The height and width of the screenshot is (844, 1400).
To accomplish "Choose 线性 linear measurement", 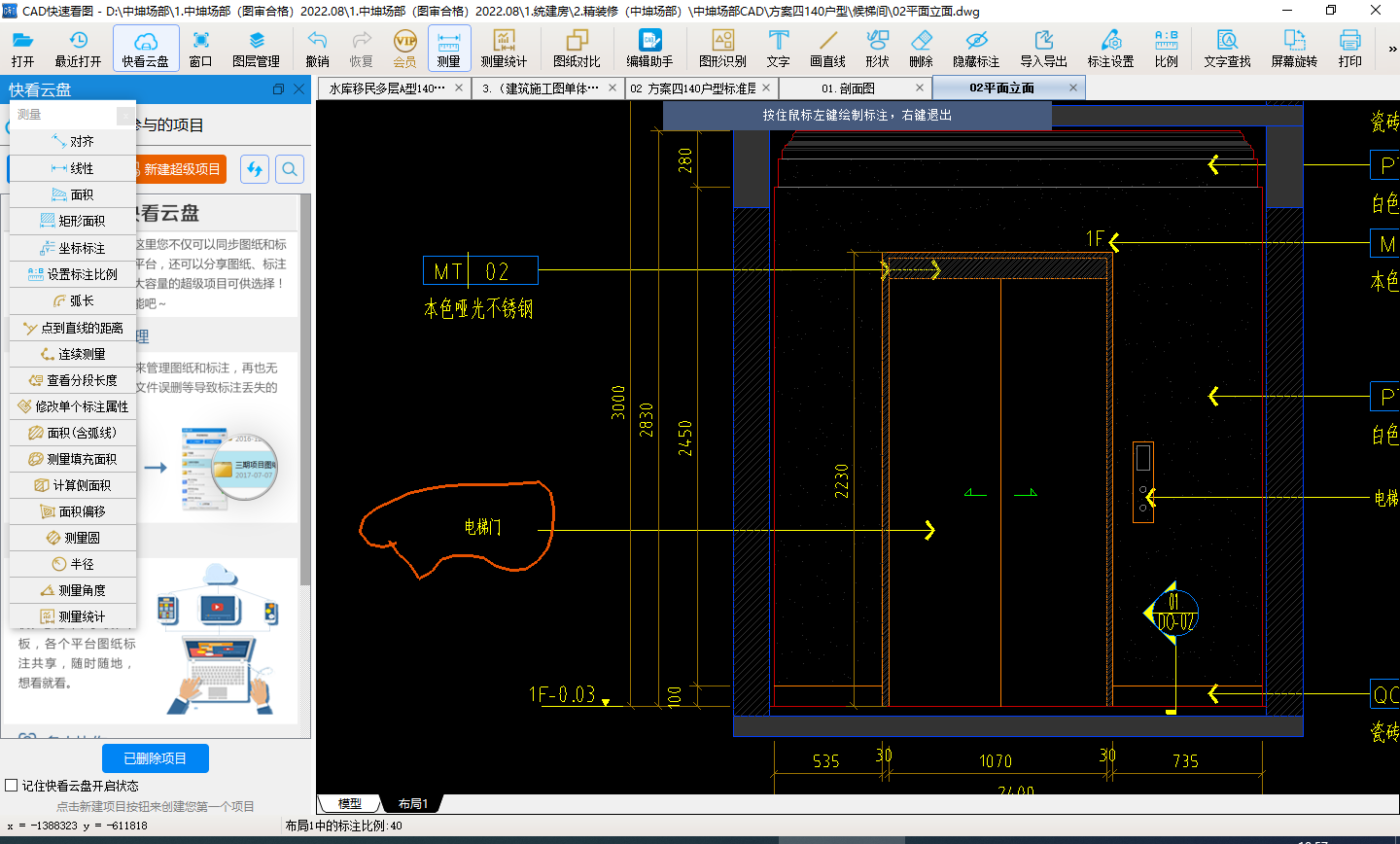I will 73,168.
